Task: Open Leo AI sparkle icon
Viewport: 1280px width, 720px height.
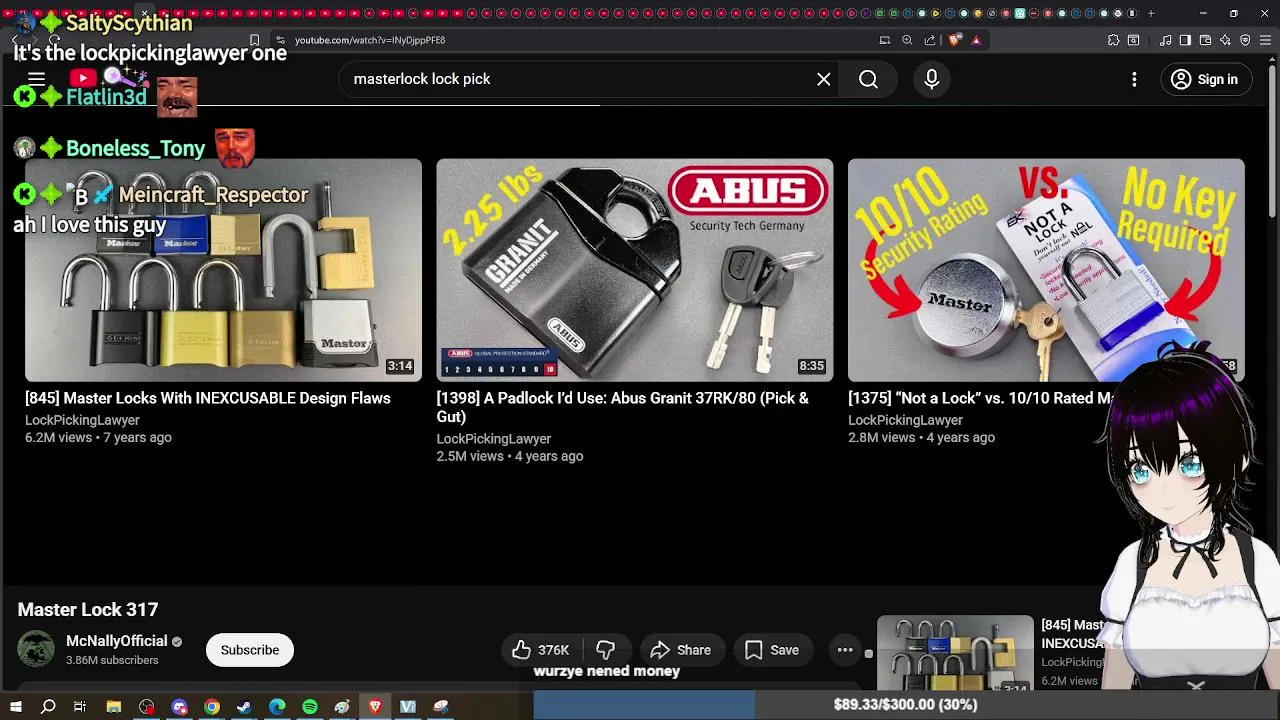Action: [1225, 40]
